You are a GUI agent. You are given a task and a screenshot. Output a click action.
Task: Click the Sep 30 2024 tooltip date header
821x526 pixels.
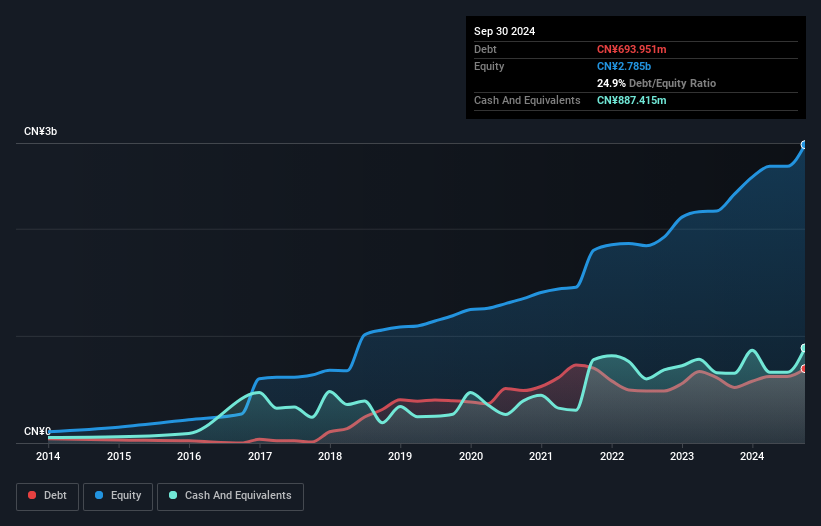[x=504, y=31]
